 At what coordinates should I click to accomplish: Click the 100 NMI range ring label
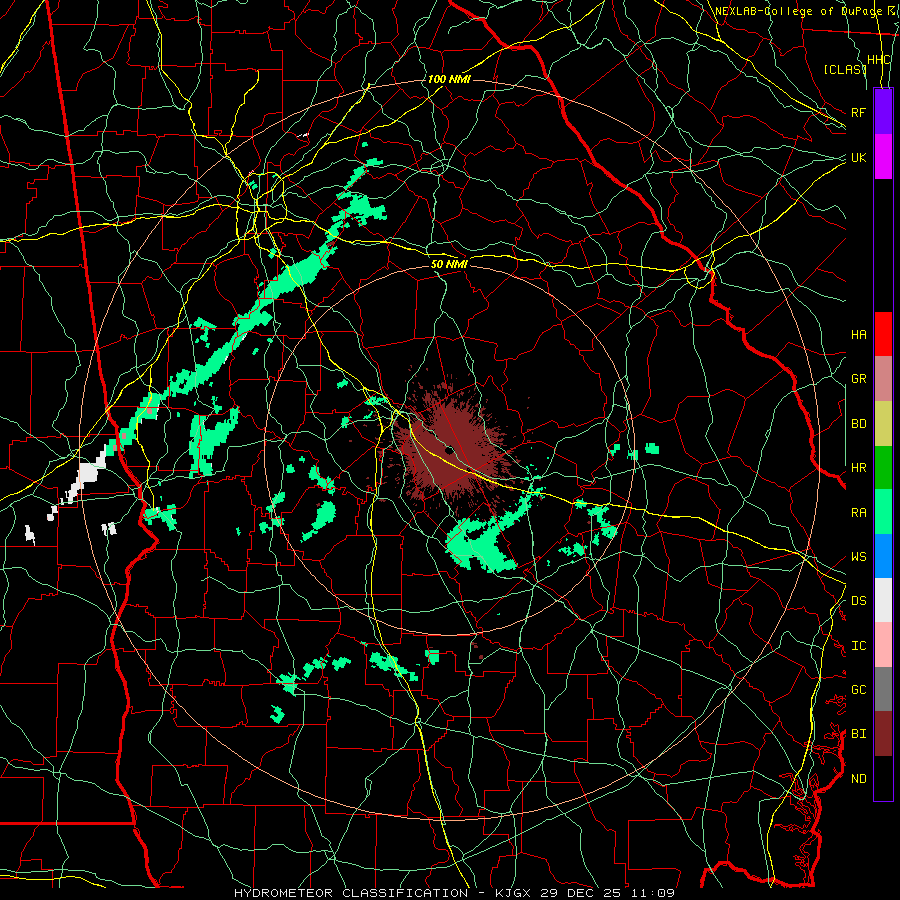(x=449, y=79)
